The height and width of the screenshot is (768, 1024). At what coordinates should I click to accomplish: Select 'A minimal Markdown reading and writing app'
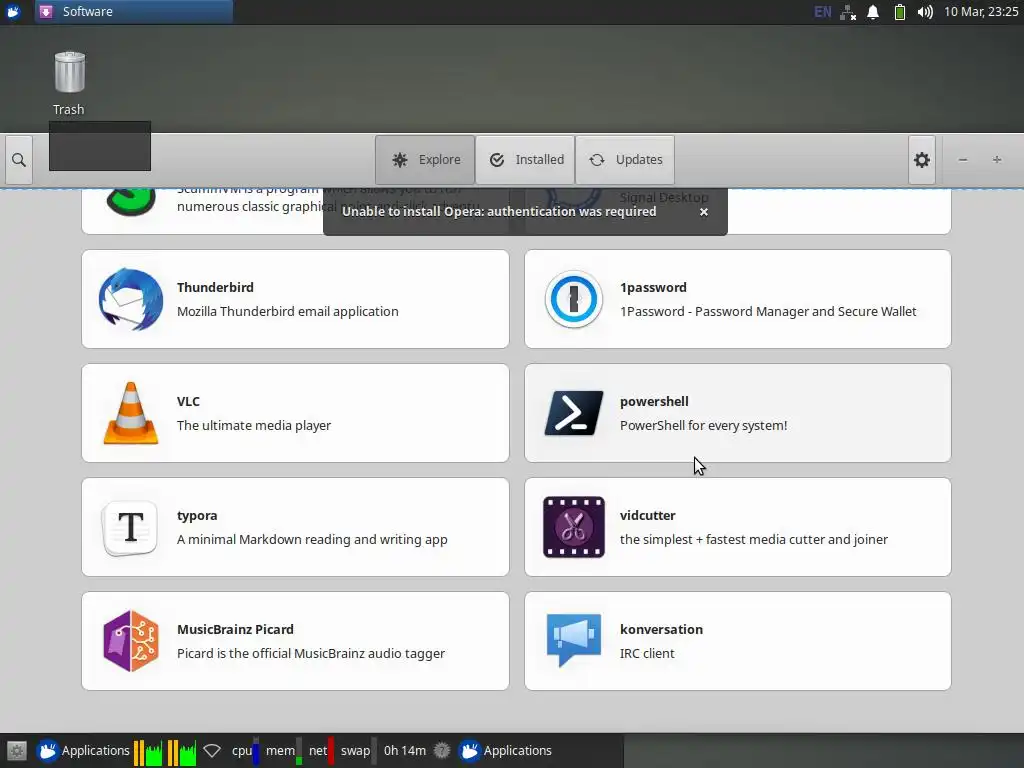pyautogui.click(x=312, y=539)
